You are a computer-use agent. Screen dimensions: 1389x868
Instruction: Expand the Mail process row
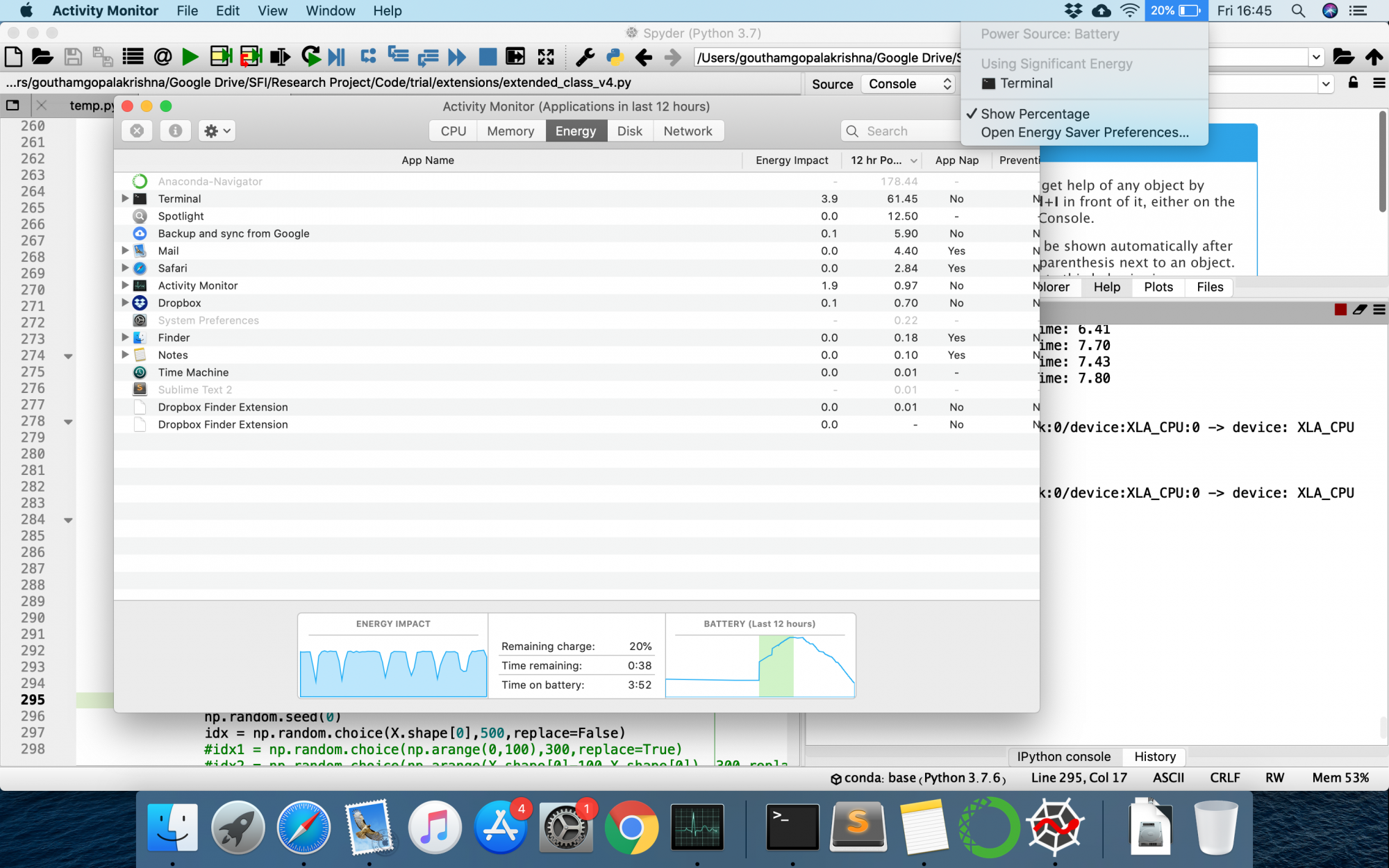125,251
